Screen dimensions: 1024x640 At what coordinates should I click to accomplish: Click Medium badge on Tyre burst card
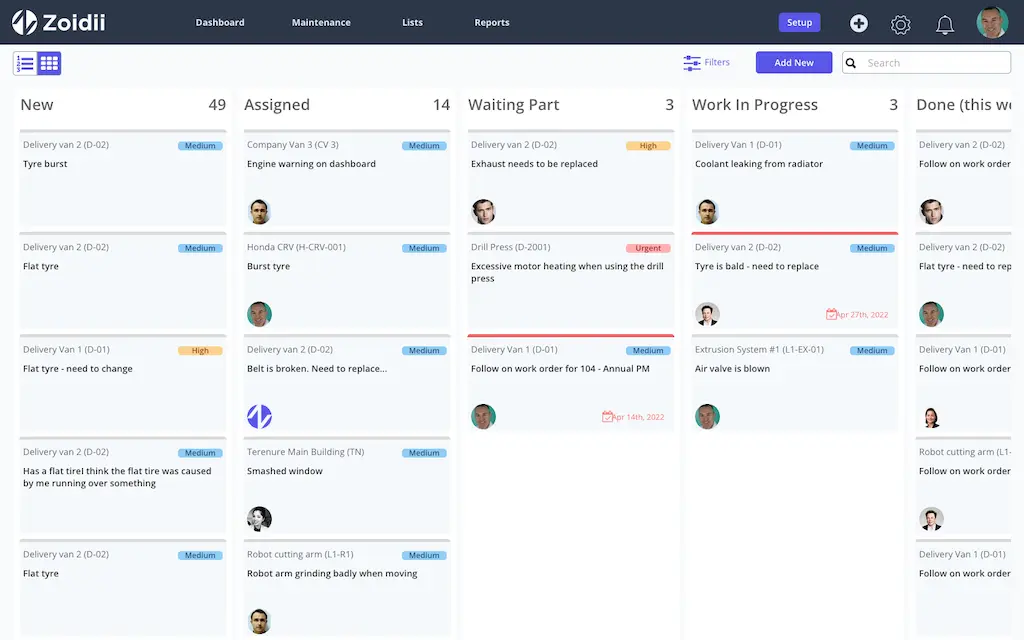coord(200,146)
